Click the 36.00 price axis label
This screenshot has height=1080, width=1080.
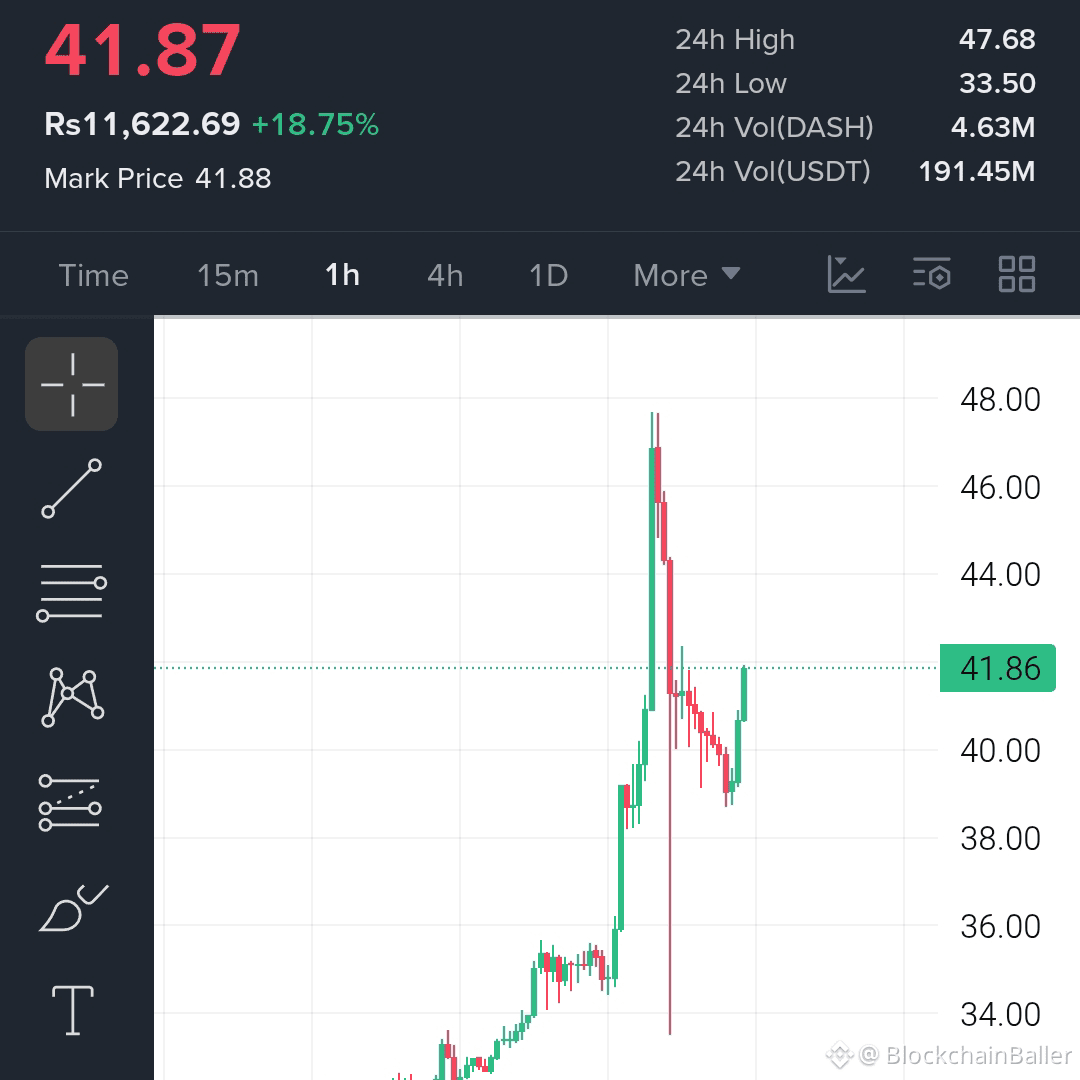pos(1000,926)
